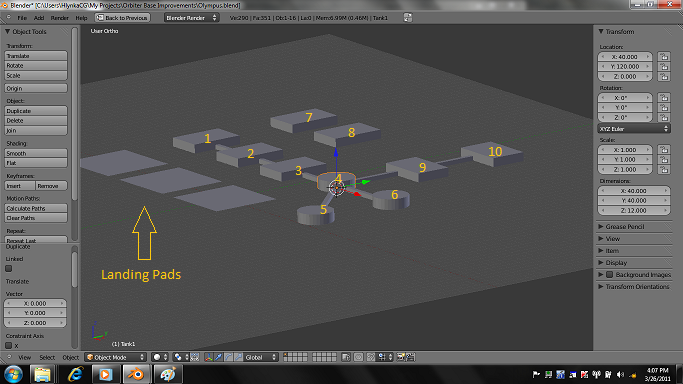Lock the Scale Y value
The width and height of the screenshot is (683, 384).
tap(664, 159)
